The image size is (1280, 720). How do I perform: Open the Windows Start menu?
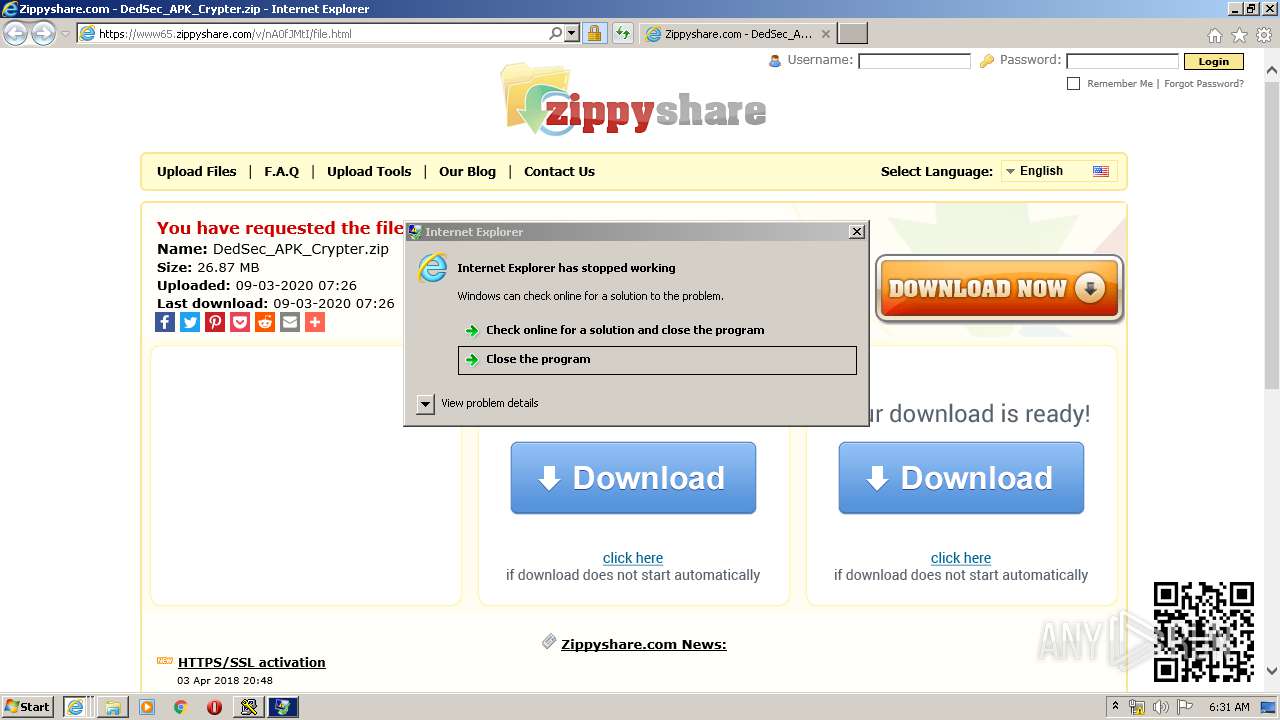click(27, 706)
